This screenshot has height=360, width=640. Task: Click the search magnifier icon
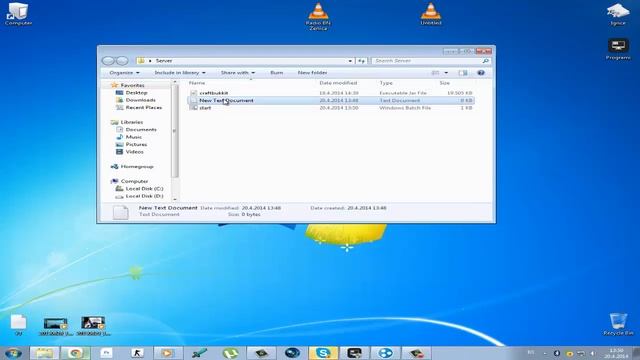tap(486, 61)
